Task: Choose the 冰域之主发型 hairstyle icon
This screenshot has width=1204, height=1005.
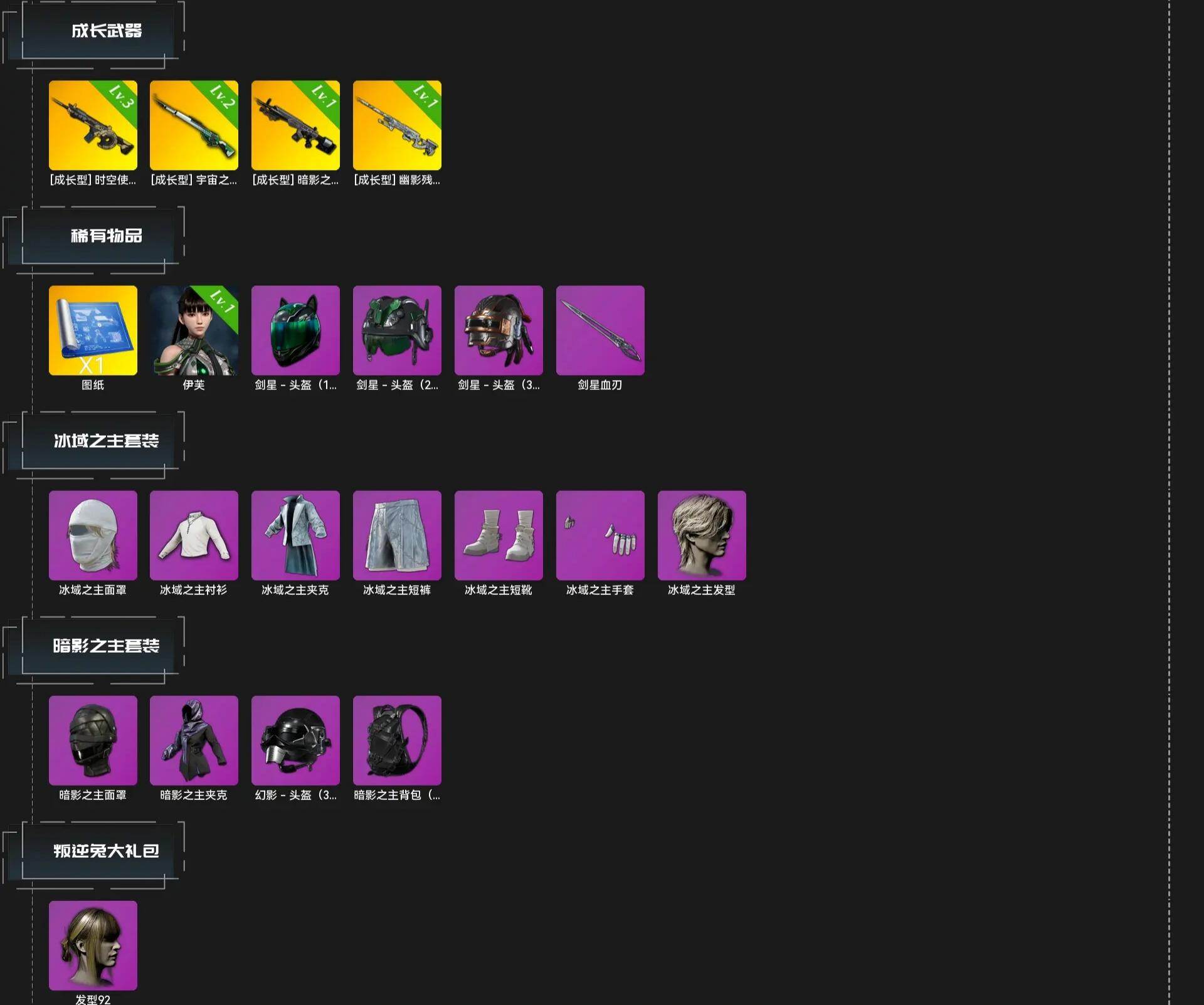Action: tap(702, 535)
